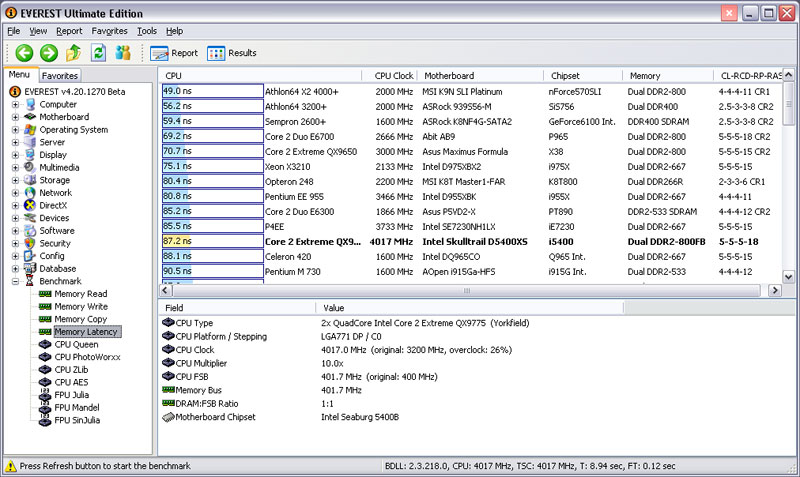Select Memory Copy benchmark
Viewport: 800px width, 477px height.
point(81,319)
